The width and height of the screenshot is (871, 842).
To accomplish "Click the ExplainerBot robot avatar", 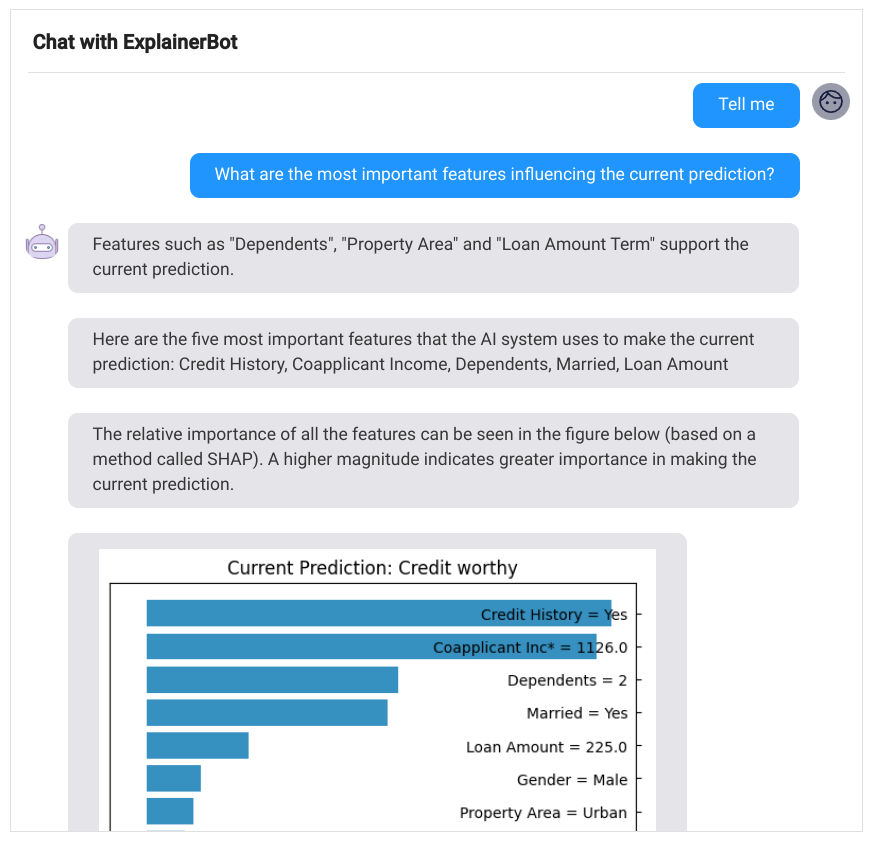I will point(43,243).
